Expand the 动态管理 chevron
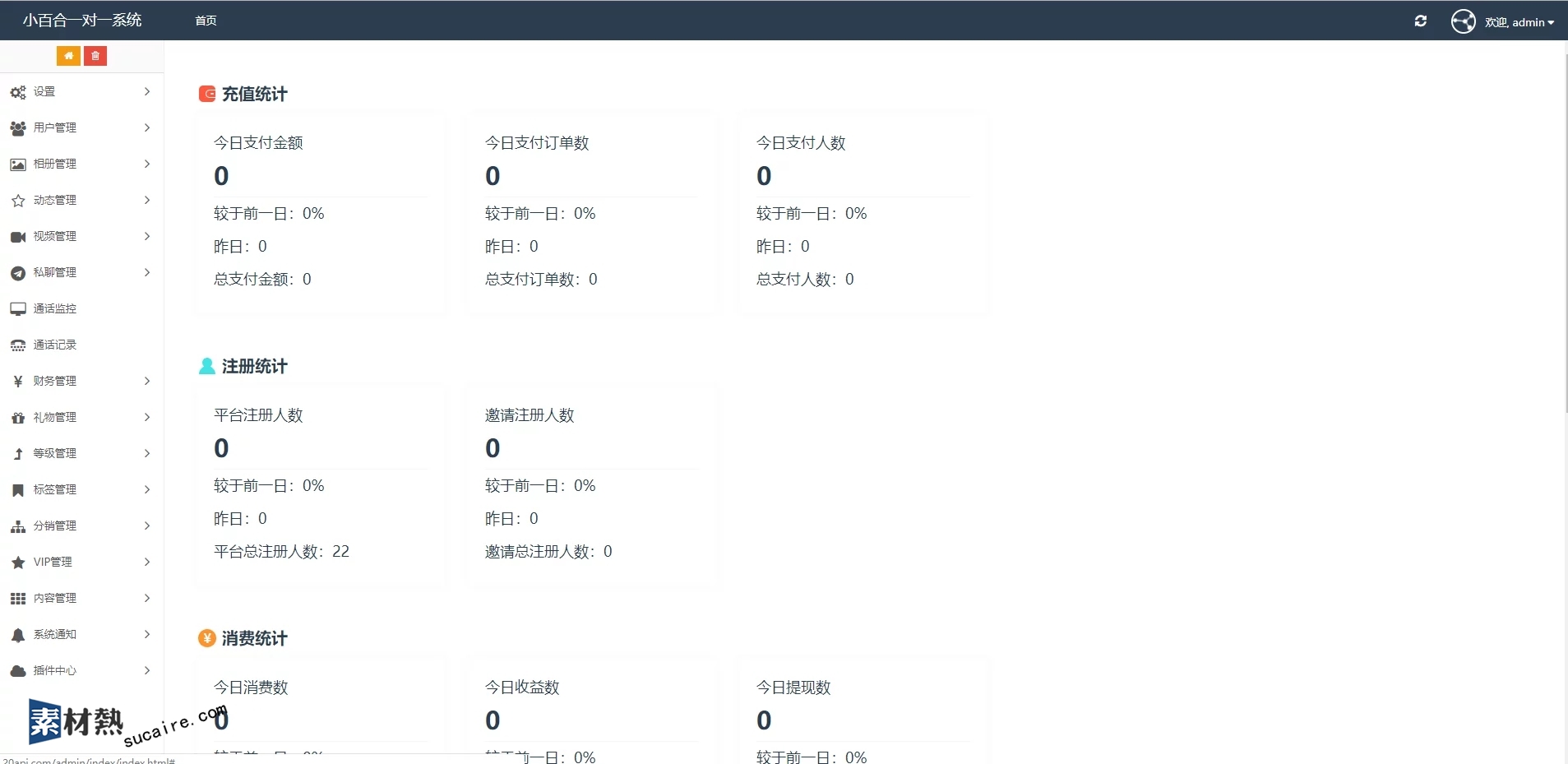This screenshot has width=1568, height=764. pyautogui.click(x=147, y=200)
